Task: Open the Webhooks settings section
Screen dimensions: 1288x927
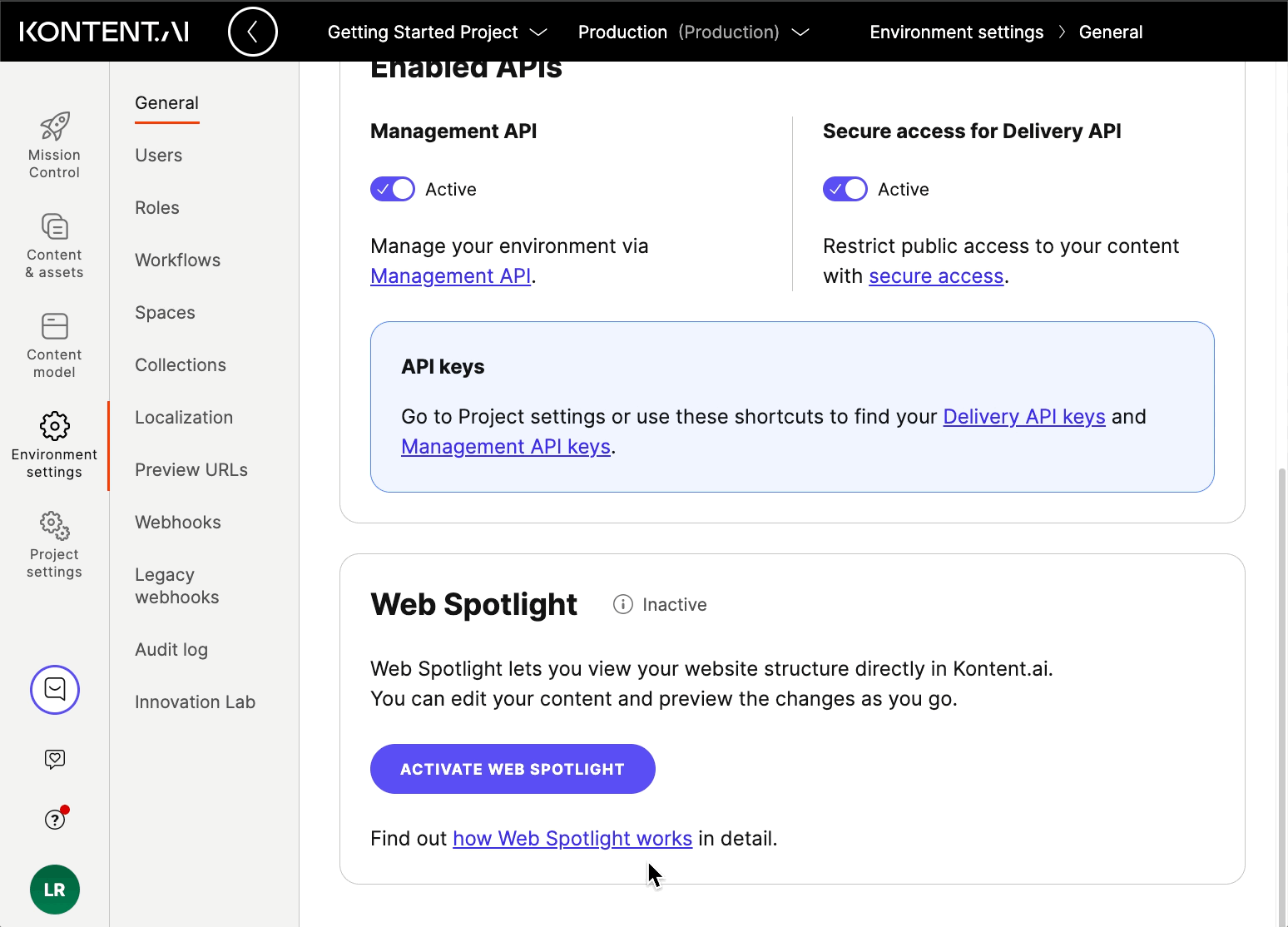Action: 177,522
